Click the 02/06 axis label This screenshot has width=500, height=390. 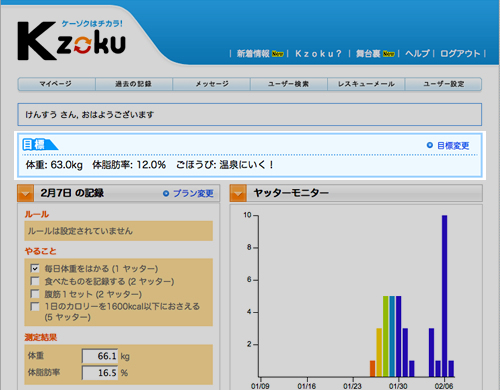coord(444,386)
